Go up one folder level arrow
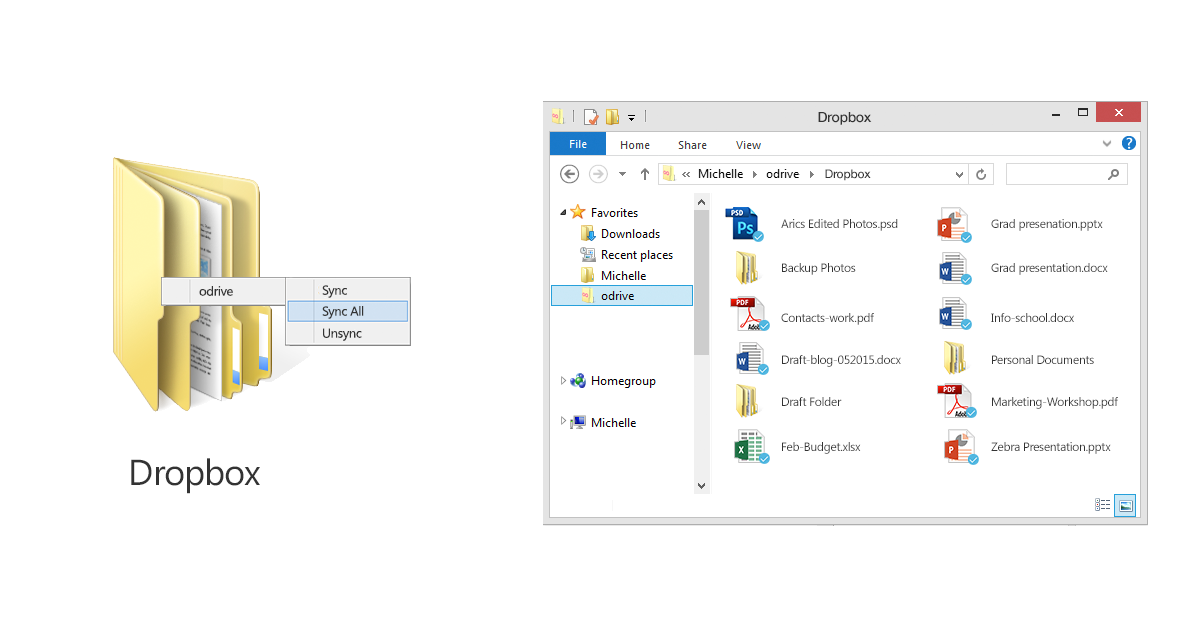This screenshot has width=1200, height=627. 644,174
